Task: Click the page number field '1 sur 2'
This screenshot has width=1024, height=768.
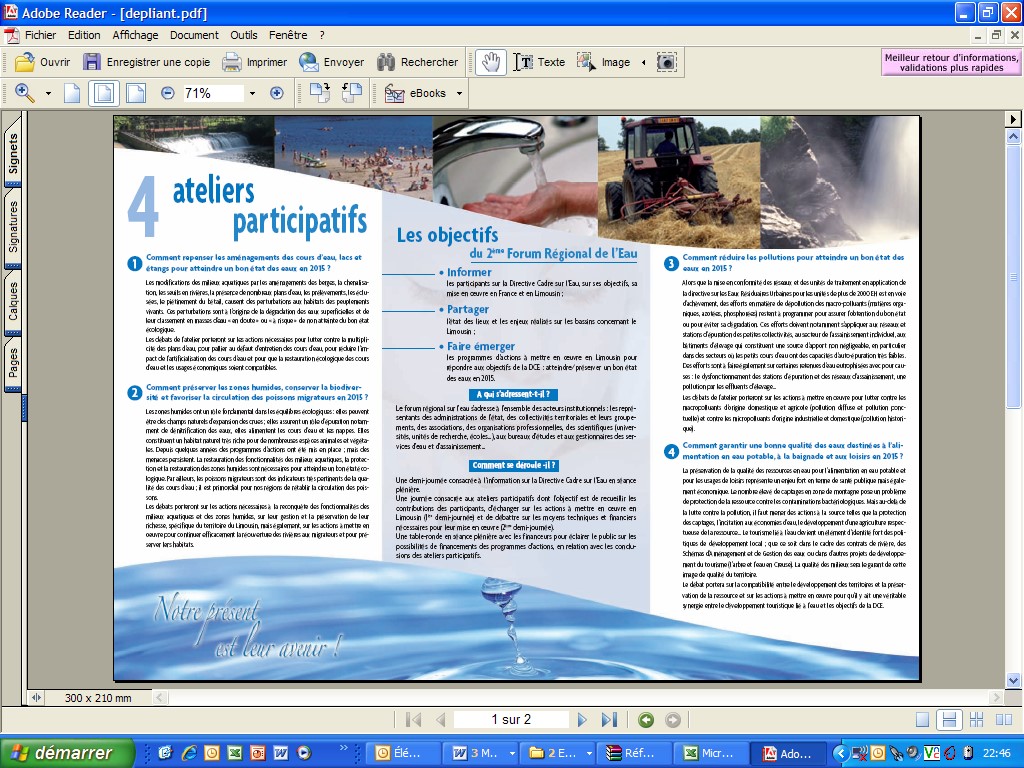Action: (x=511, y=720)
